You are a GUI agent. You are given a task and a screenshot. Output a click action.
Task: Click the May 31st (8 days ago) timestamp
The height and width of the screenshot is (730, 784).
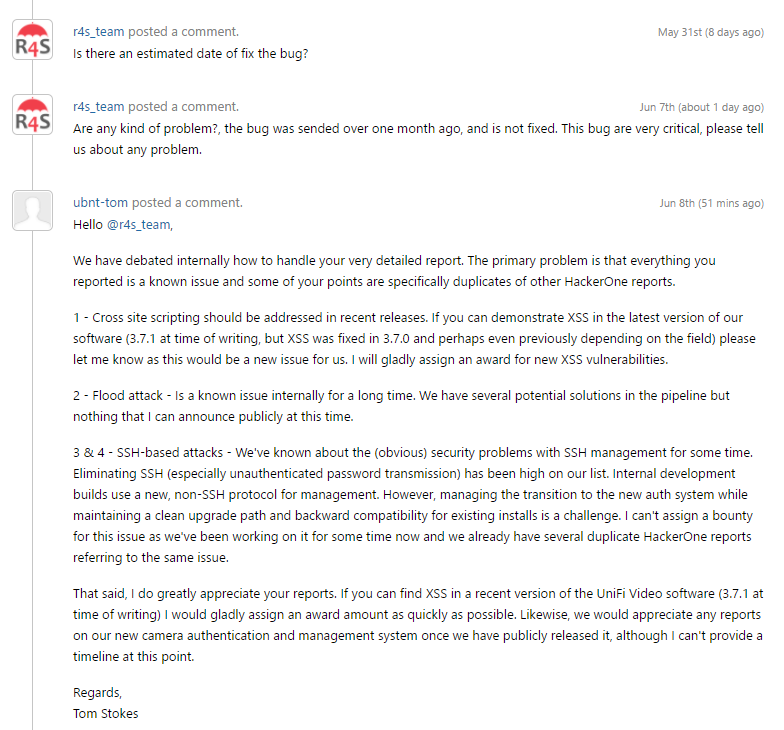click(710, 32)
